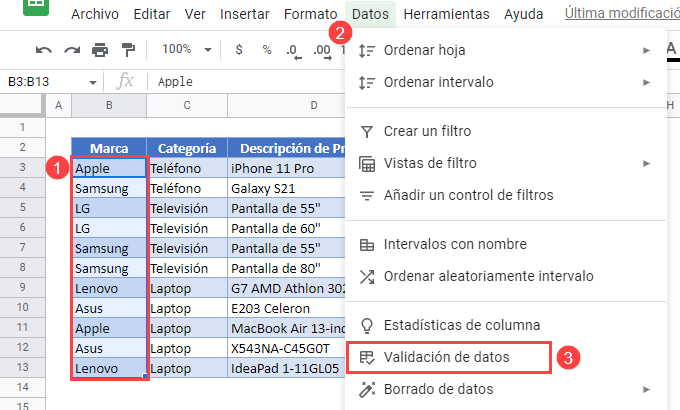This screenshot has height=410, width=680.
Task: Open the name box dropdown arrow
Action: (92, 82)
